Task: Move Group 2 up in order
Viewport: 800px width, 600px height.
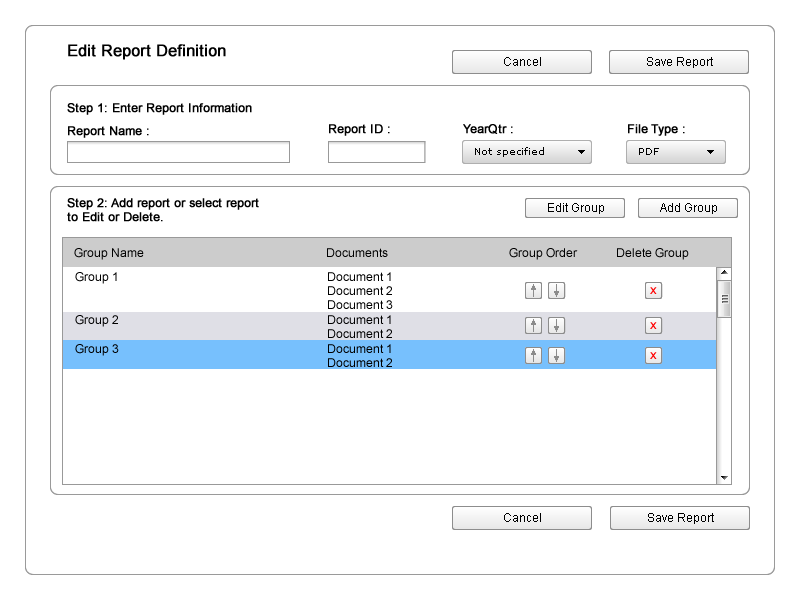Action: [534, 326]
